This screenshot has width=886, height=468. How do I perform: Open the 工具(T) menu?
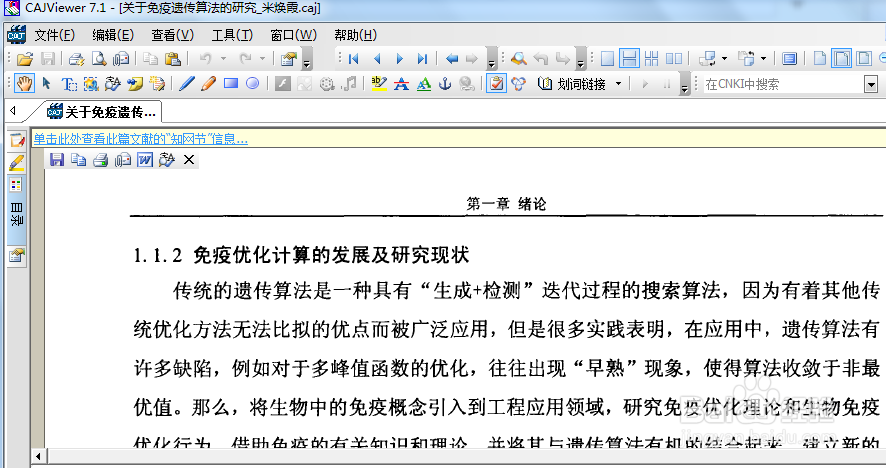[x=232, y=35]
